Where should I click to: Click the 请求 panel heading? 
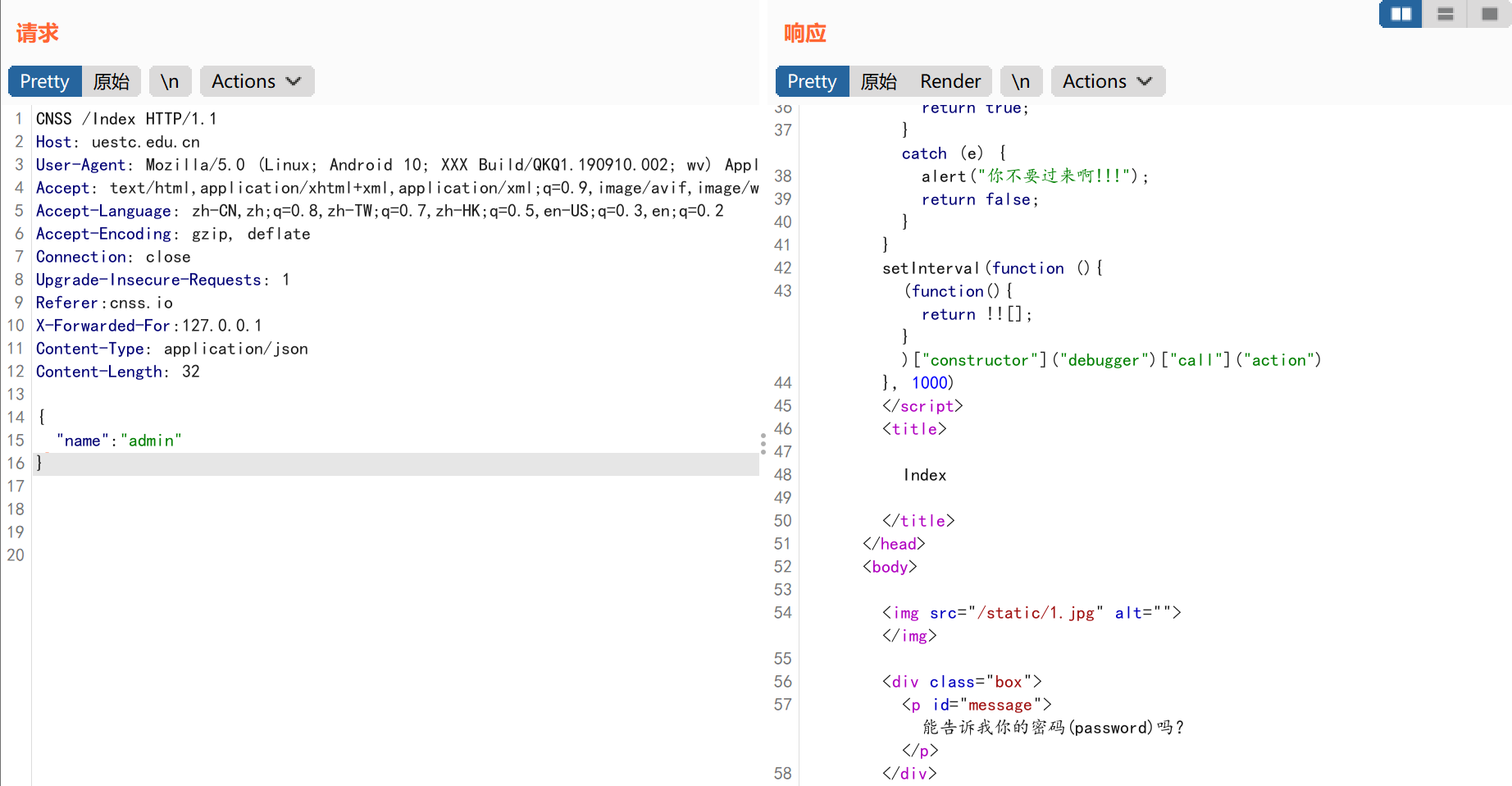(x=38, y=33)
